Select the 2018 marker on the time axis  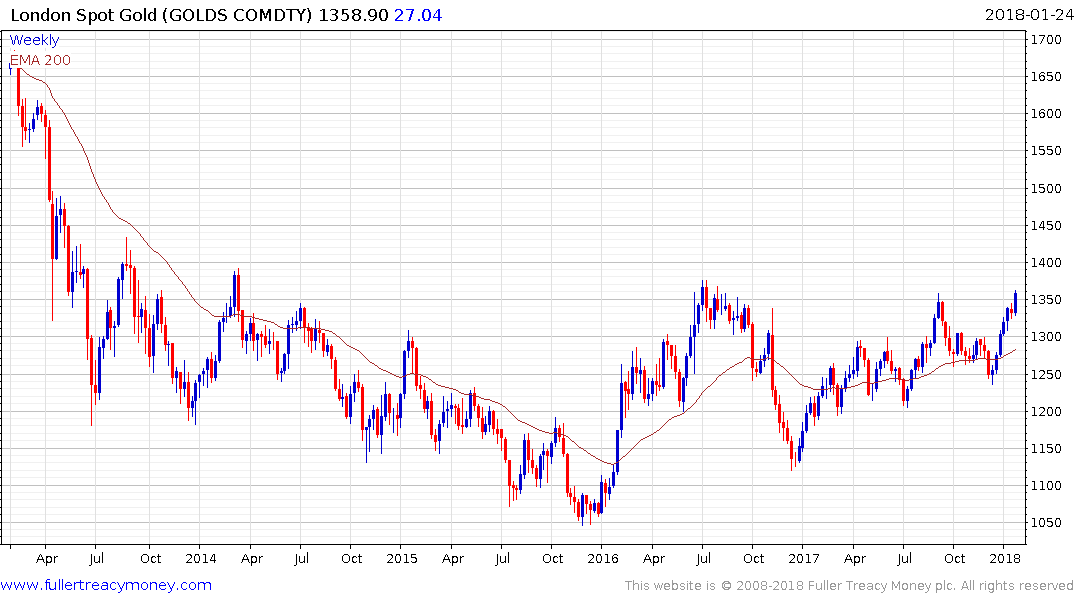1004,558
